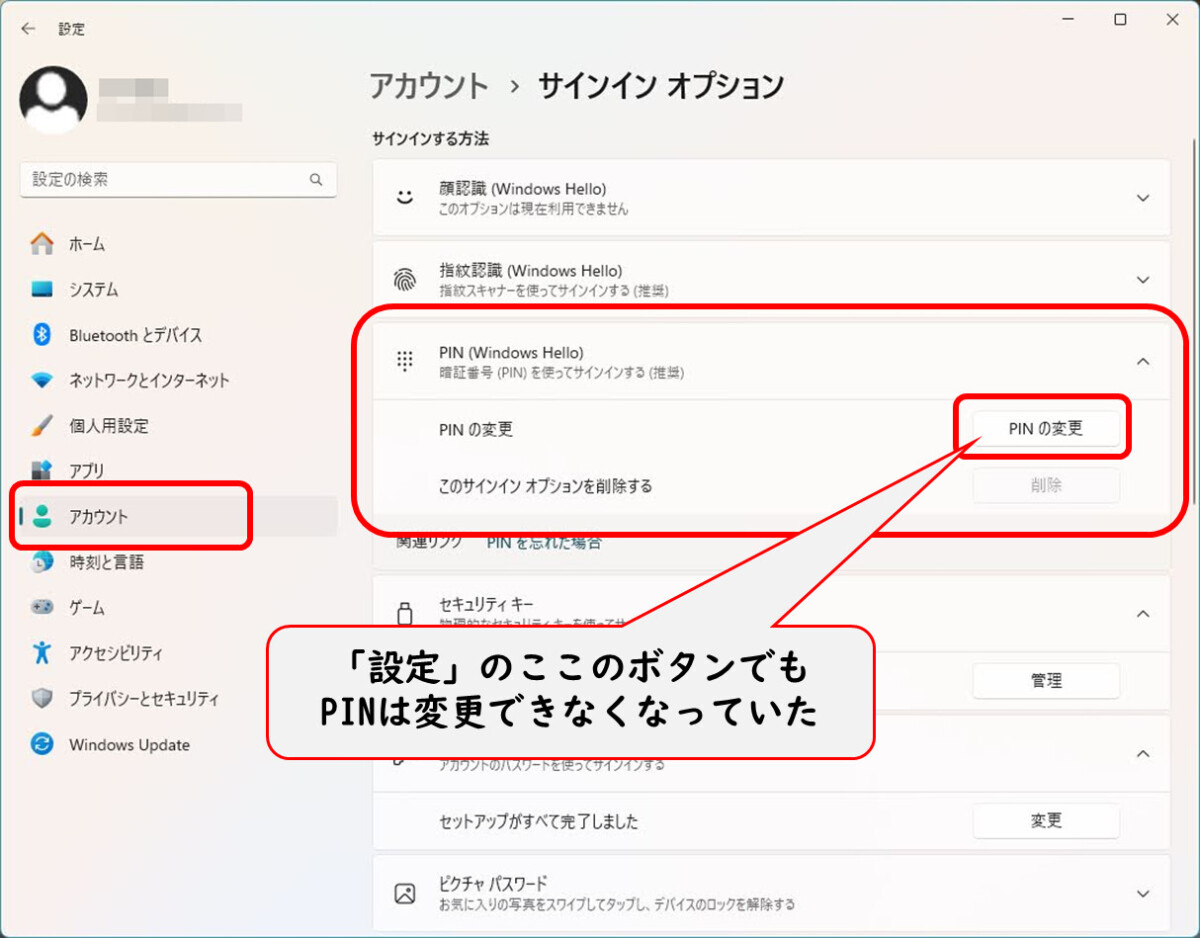
Task: Click the 管理 button for security key
Action: 1046,681
